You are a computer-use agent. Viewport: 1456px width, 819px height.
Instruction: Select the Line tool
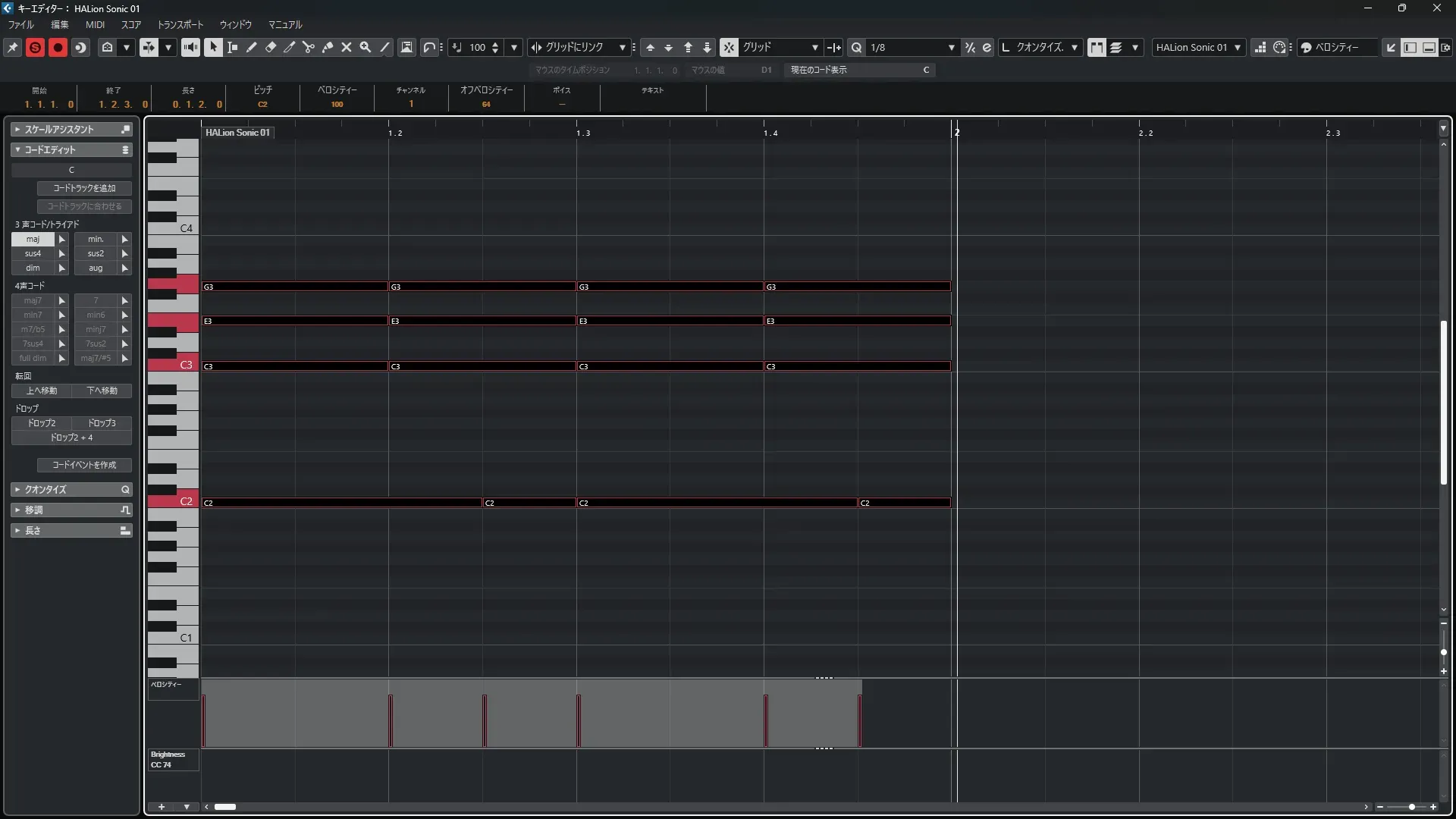(385, 47)
